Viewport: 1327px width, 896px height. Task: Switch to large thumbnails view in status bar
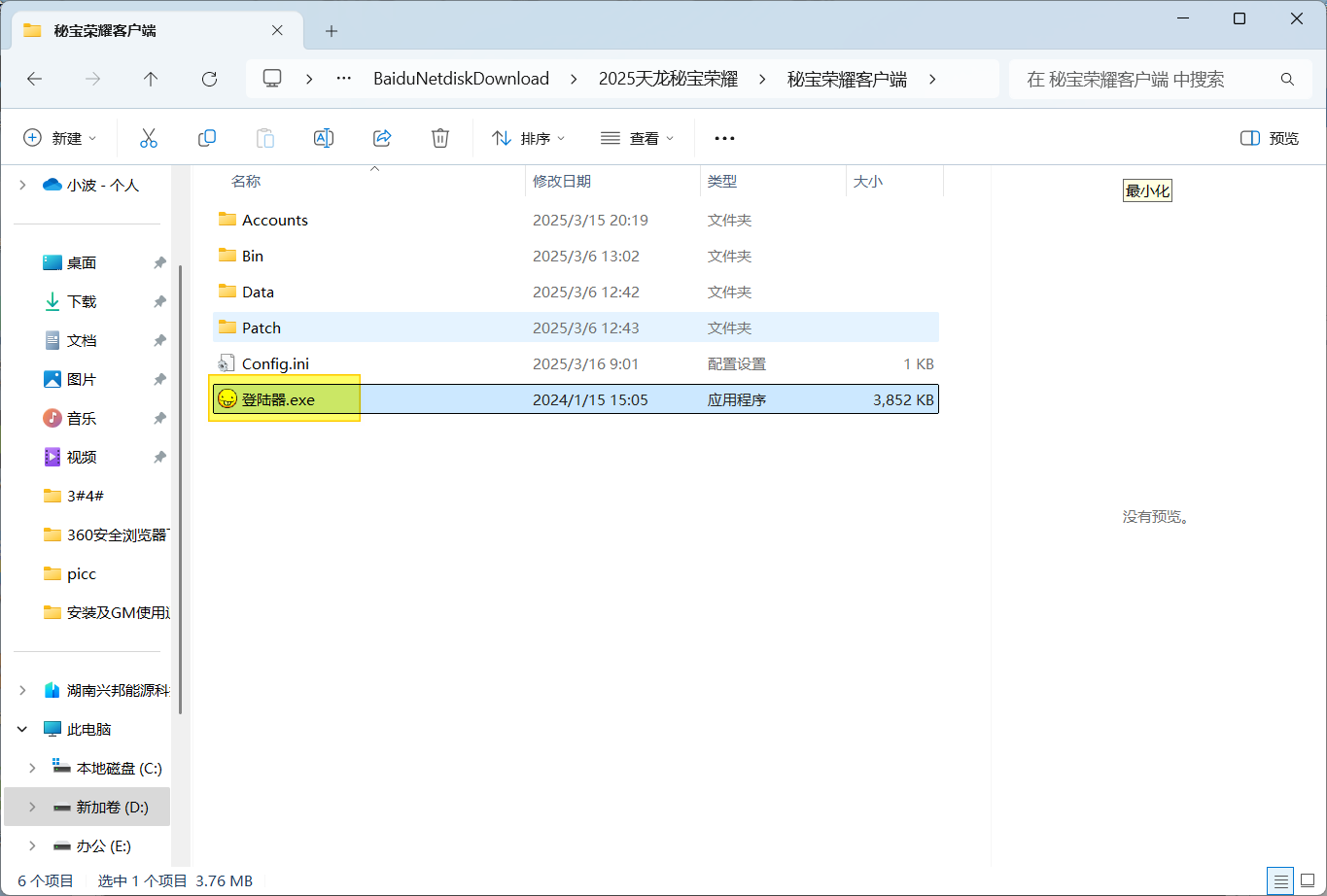tap(1308, 880)
